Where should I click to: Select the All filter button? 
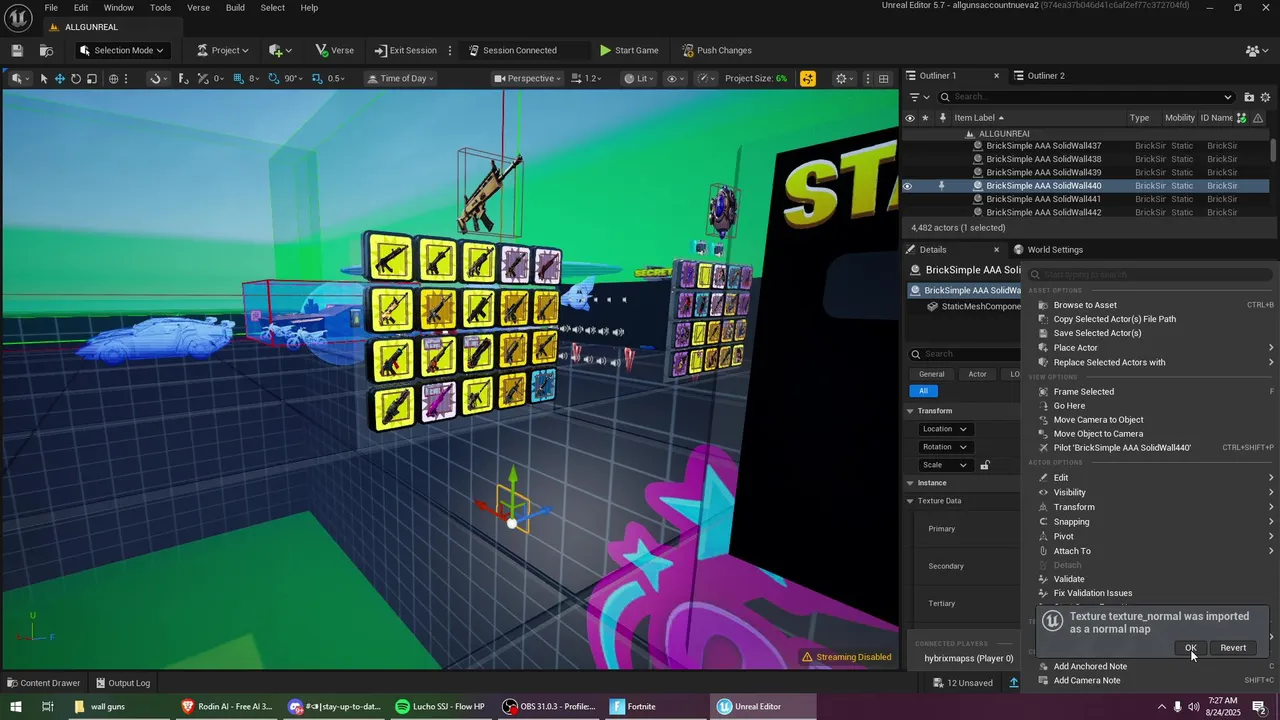coord(923,391)
